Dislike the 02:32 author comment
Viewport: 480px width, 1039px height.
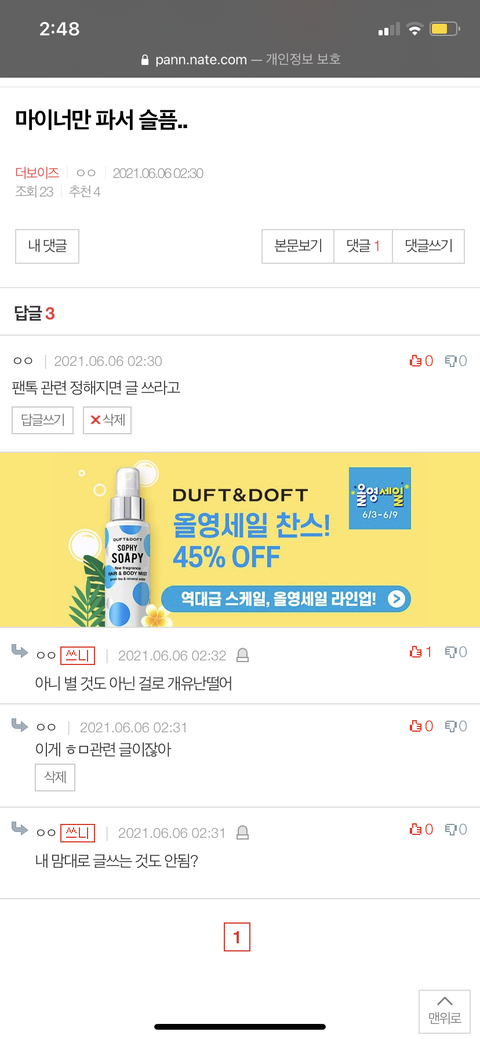[451, 652]
